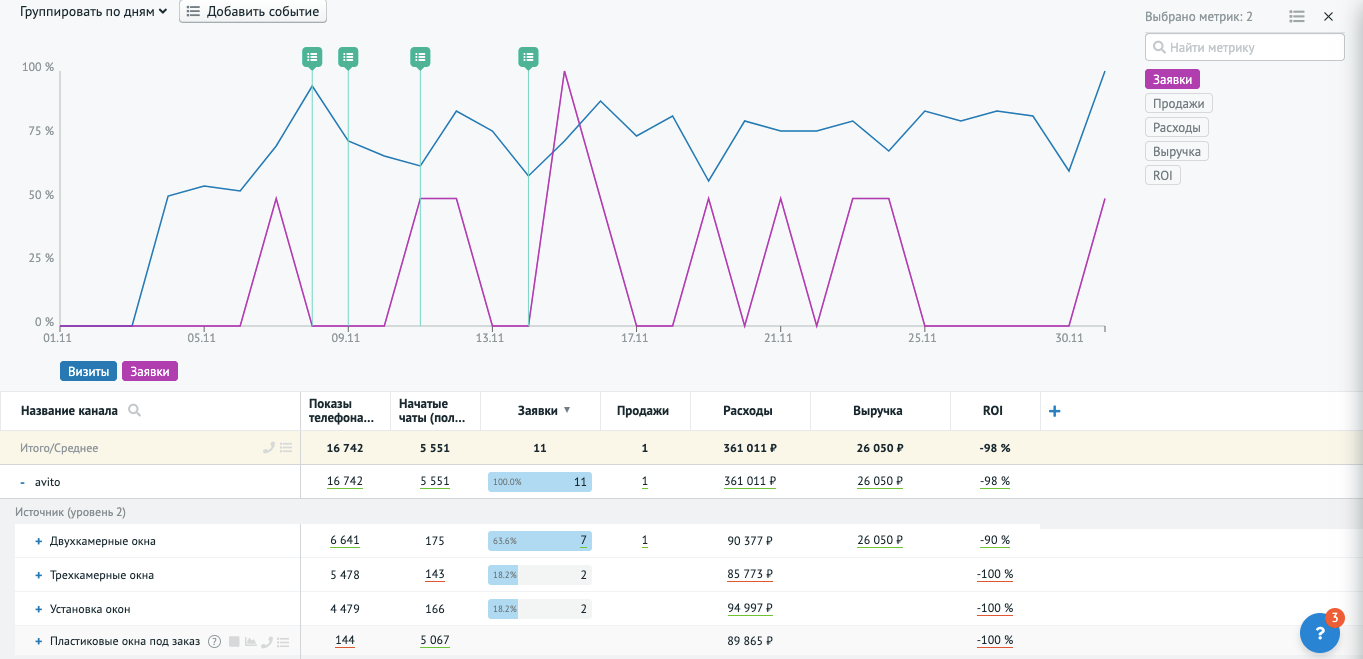Click the question mark icon next to Пластиковые окна под заказ

click(x=214, y=642)
